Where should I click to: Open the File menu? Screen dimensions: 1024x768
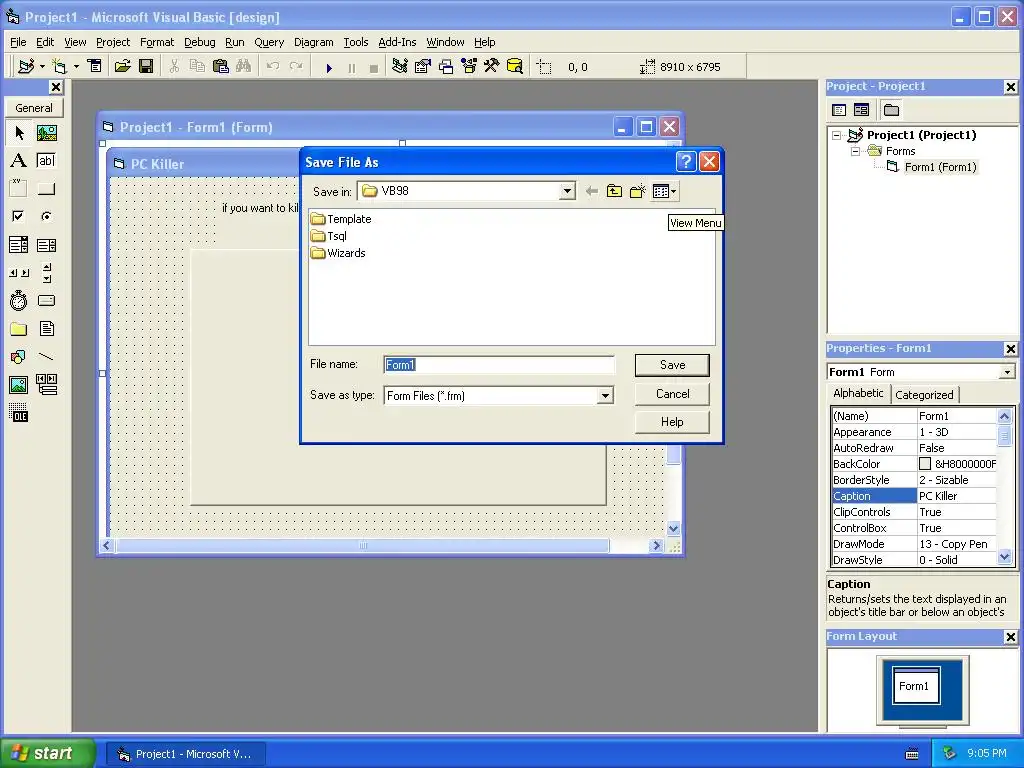coord(18,42)
